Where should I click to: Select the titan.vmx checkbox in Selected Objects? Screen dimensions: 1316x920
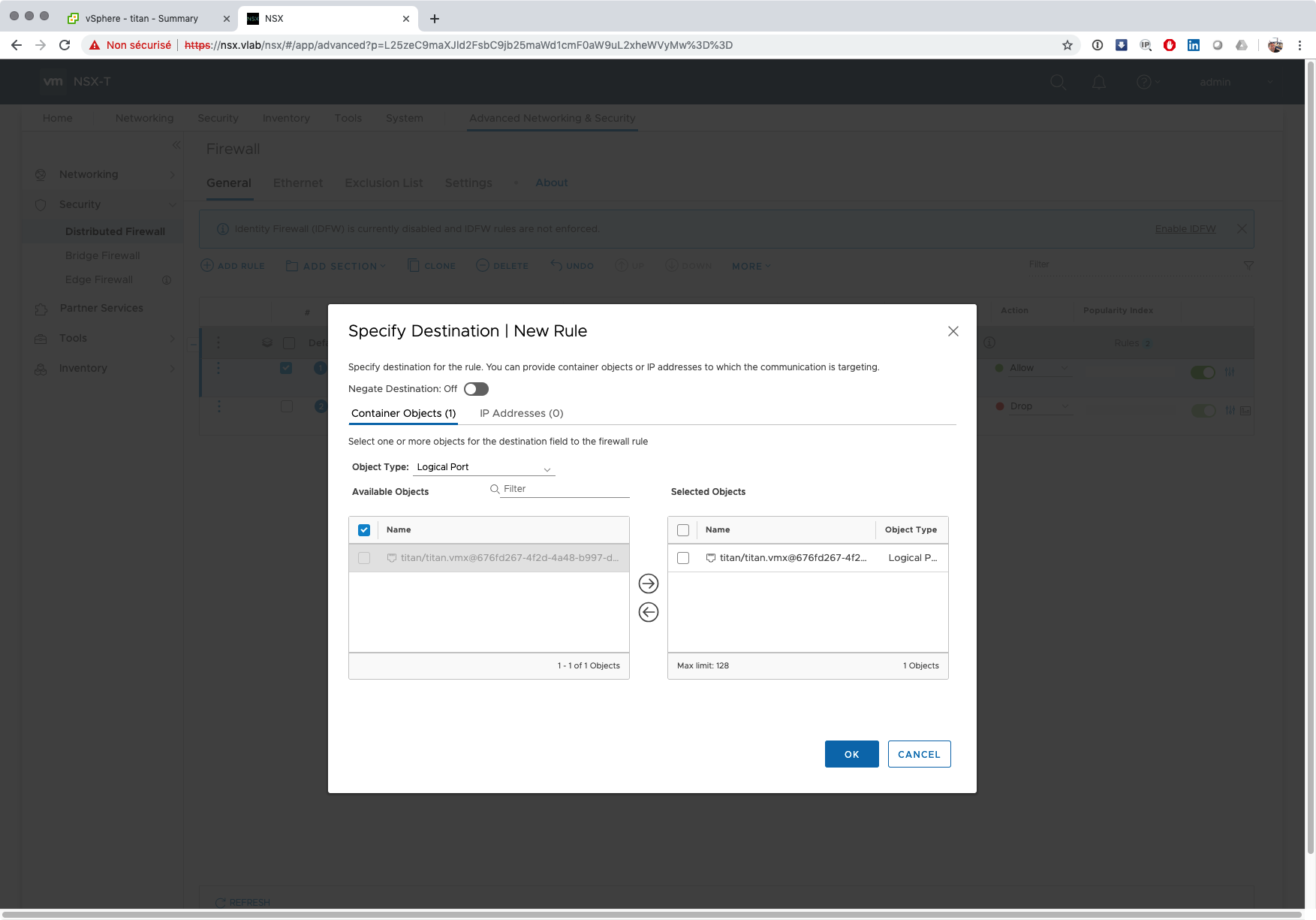683,558
